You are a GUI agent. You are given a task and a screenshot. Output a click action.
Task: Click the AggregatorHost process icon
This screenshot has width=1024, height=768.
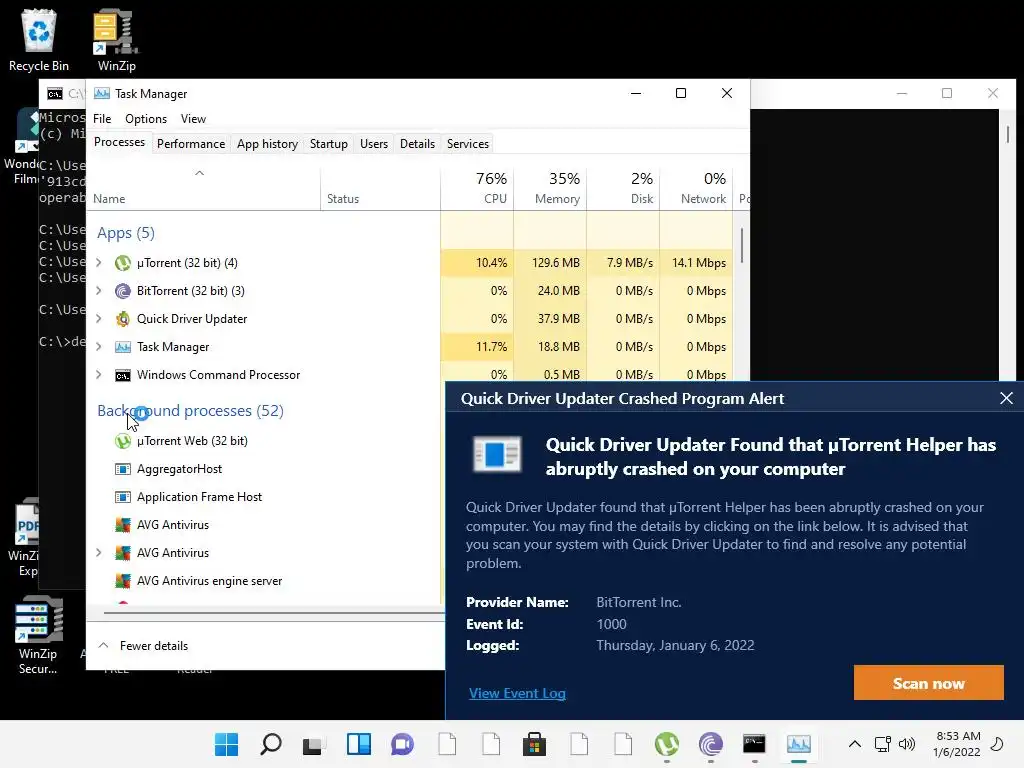point(123,469)
